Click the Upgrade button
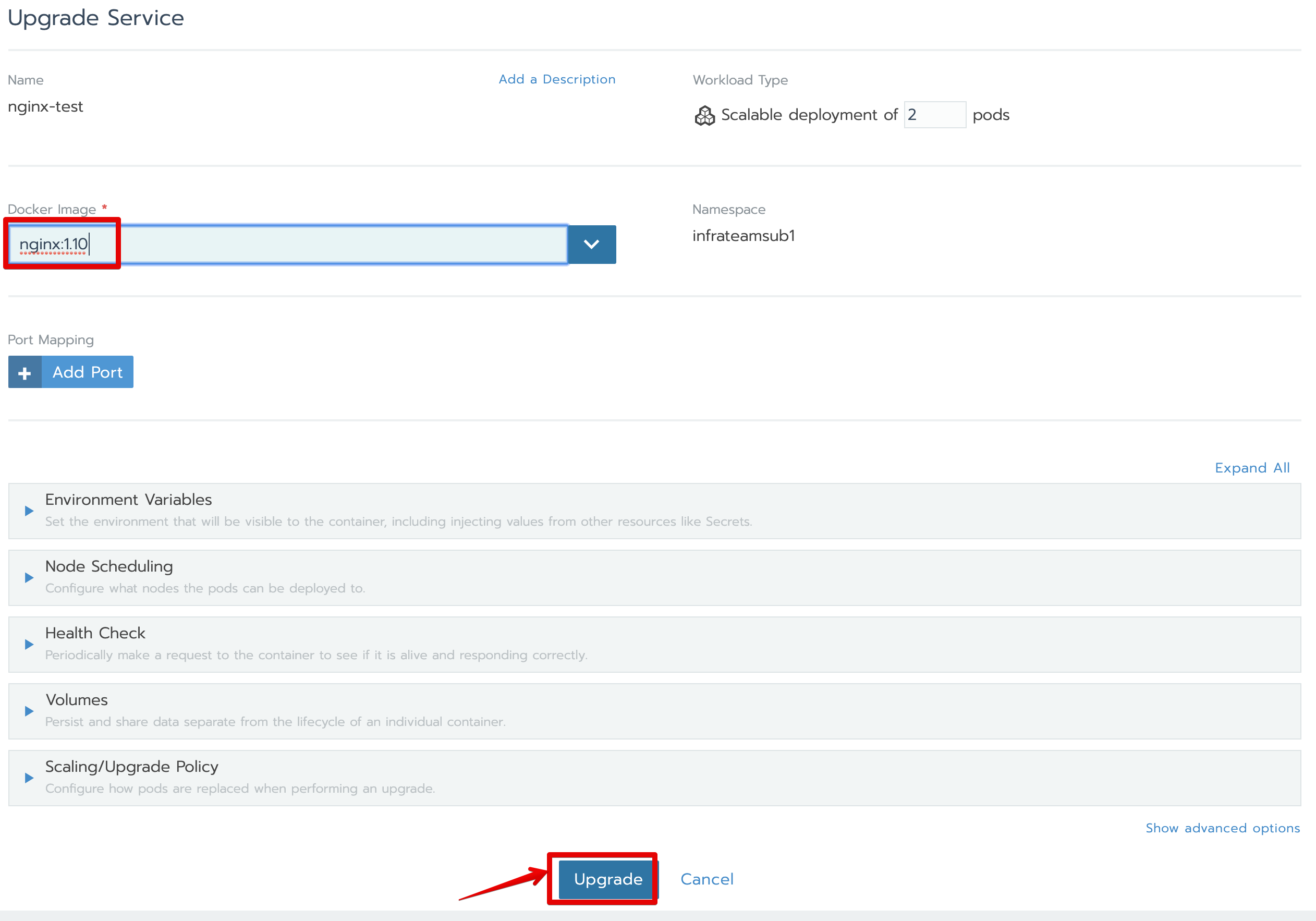 pyautogui.click(x=607, y=879)
